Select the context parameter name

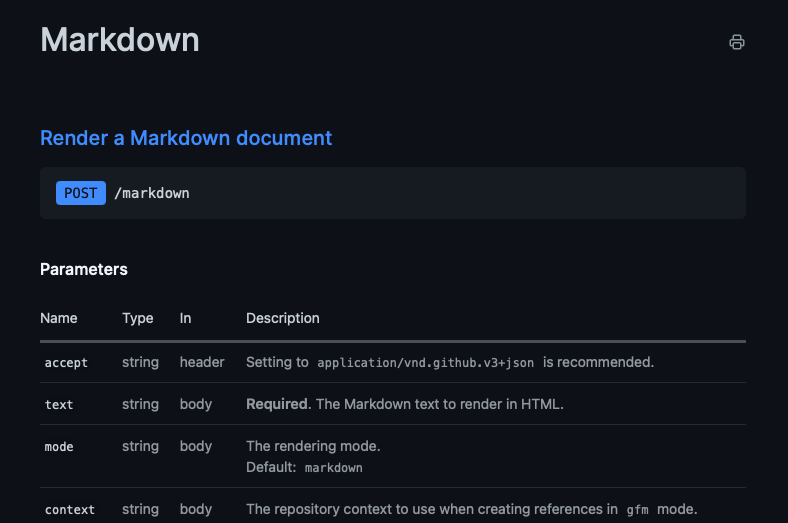coord(70,509)
